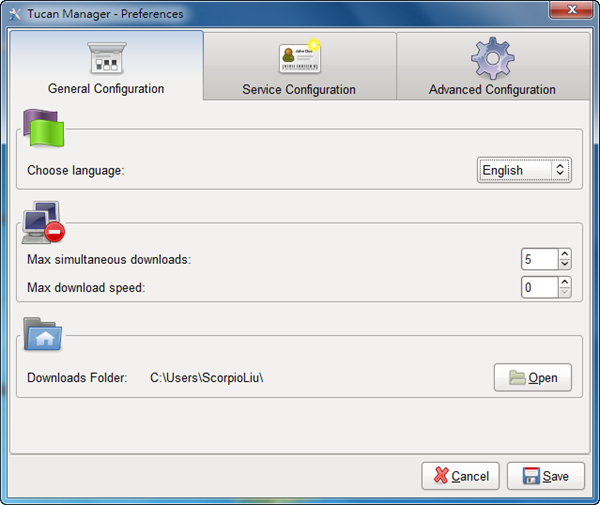The width and height of the screenshot is (600, 505).
Task: Click the Advanced Configuration gear icon
Action: (493, 58)
